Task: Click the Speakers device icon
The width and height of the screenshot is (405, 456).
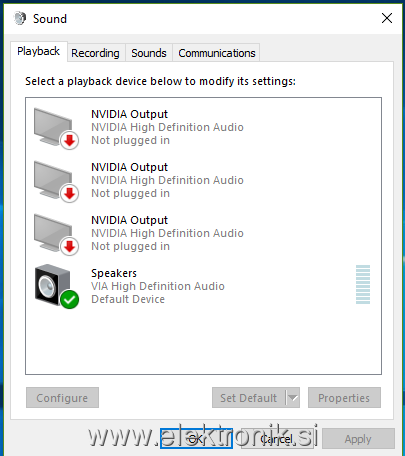Action: (56, 286)
